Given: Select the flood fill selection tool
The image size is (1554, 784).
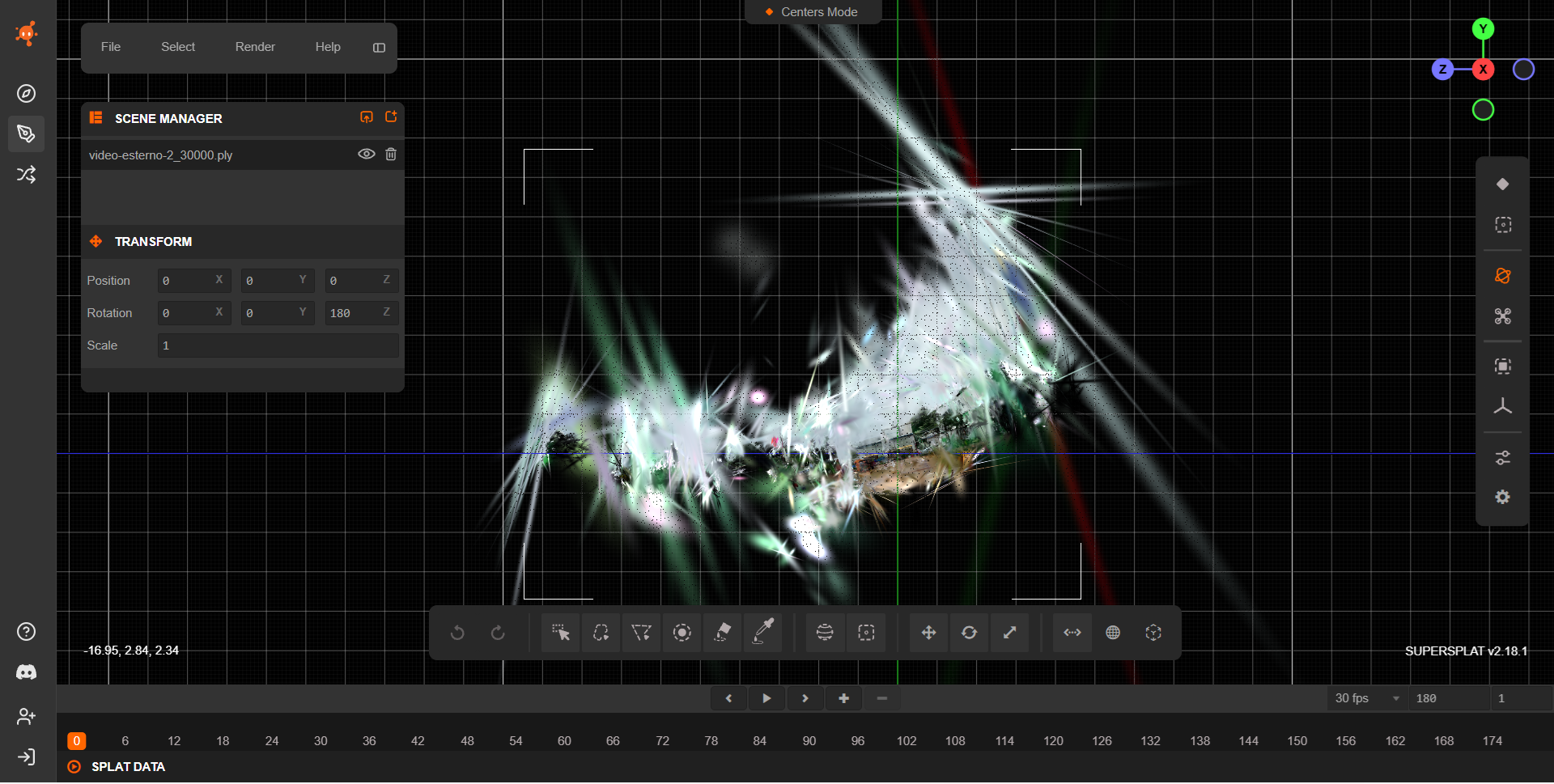Looking at the screenshot, I should click(x=723, y=633).
